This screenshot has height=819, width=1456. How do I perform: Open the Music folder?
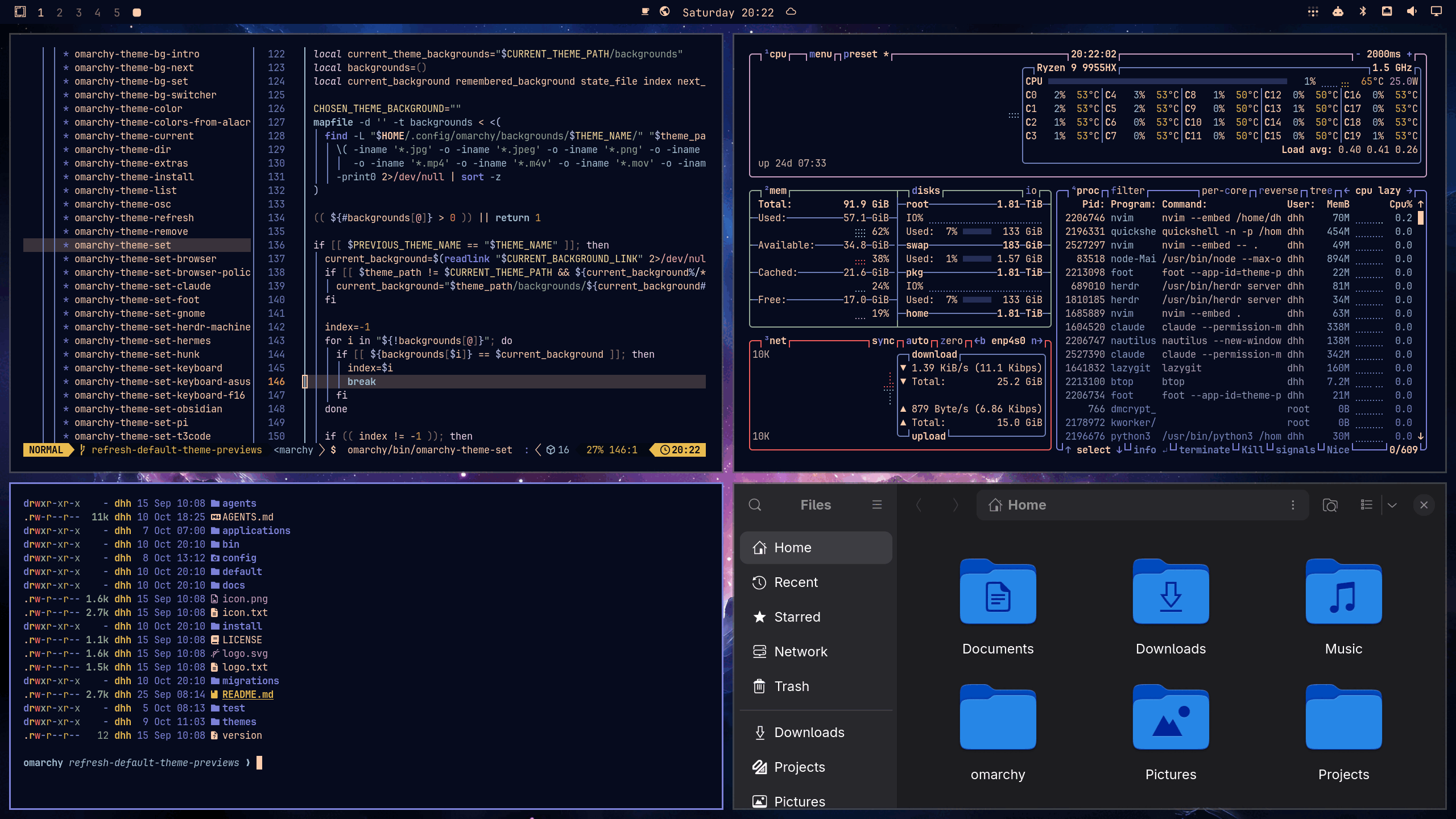click(x=1343, y=606)
